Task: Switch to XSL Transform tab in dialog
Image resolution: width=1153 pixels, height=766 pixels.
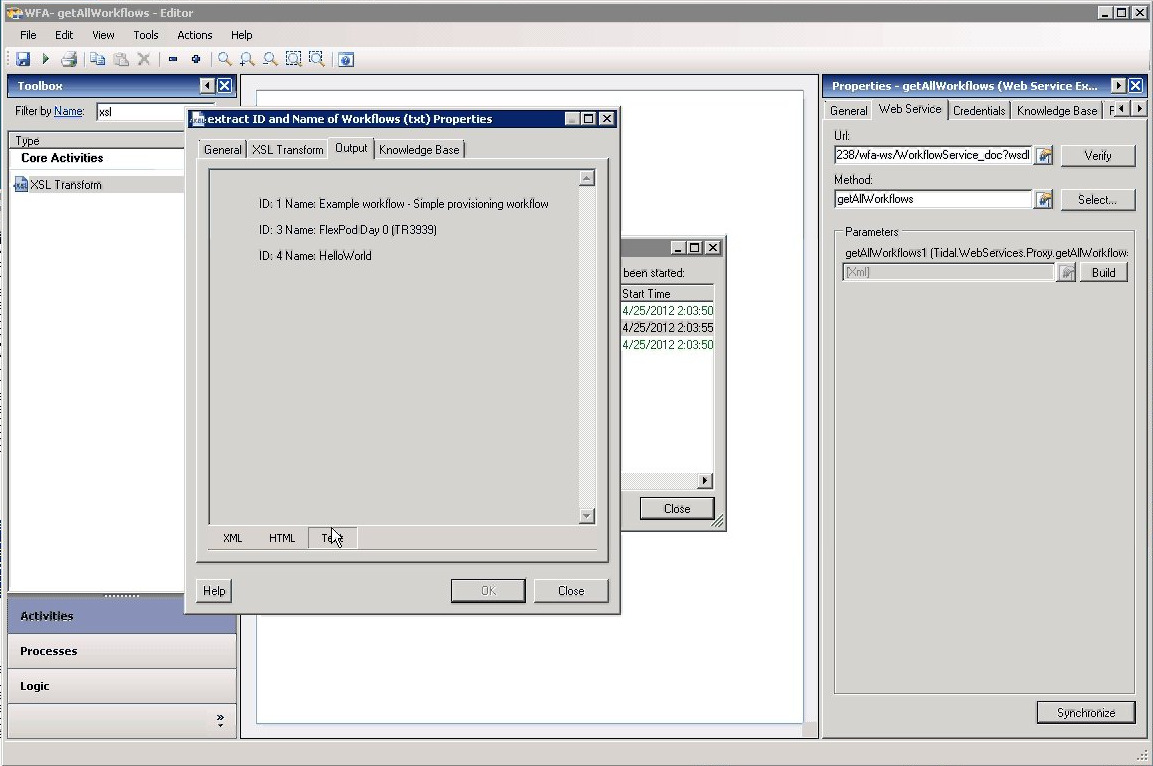Action: [288, 149]
